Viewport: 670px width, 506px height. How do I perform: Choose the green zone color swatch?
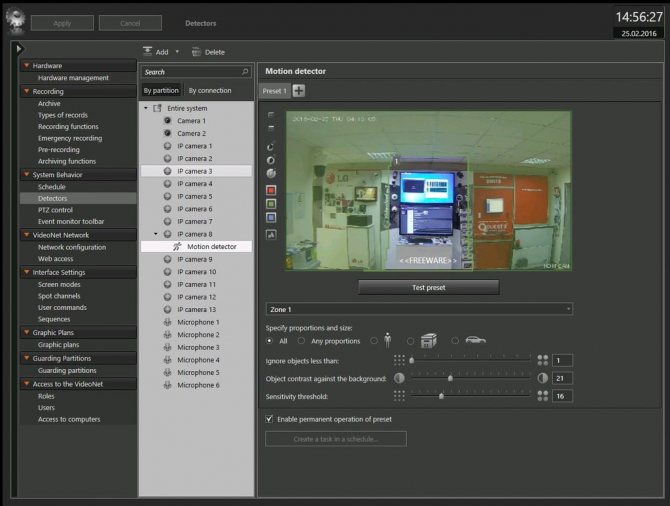[271, 204]
